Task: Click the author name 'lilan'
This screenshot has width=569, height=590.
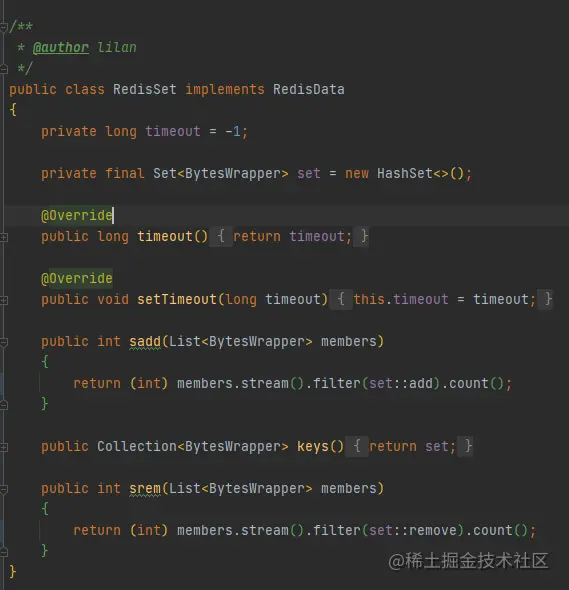Action: (x=117, y=47)
